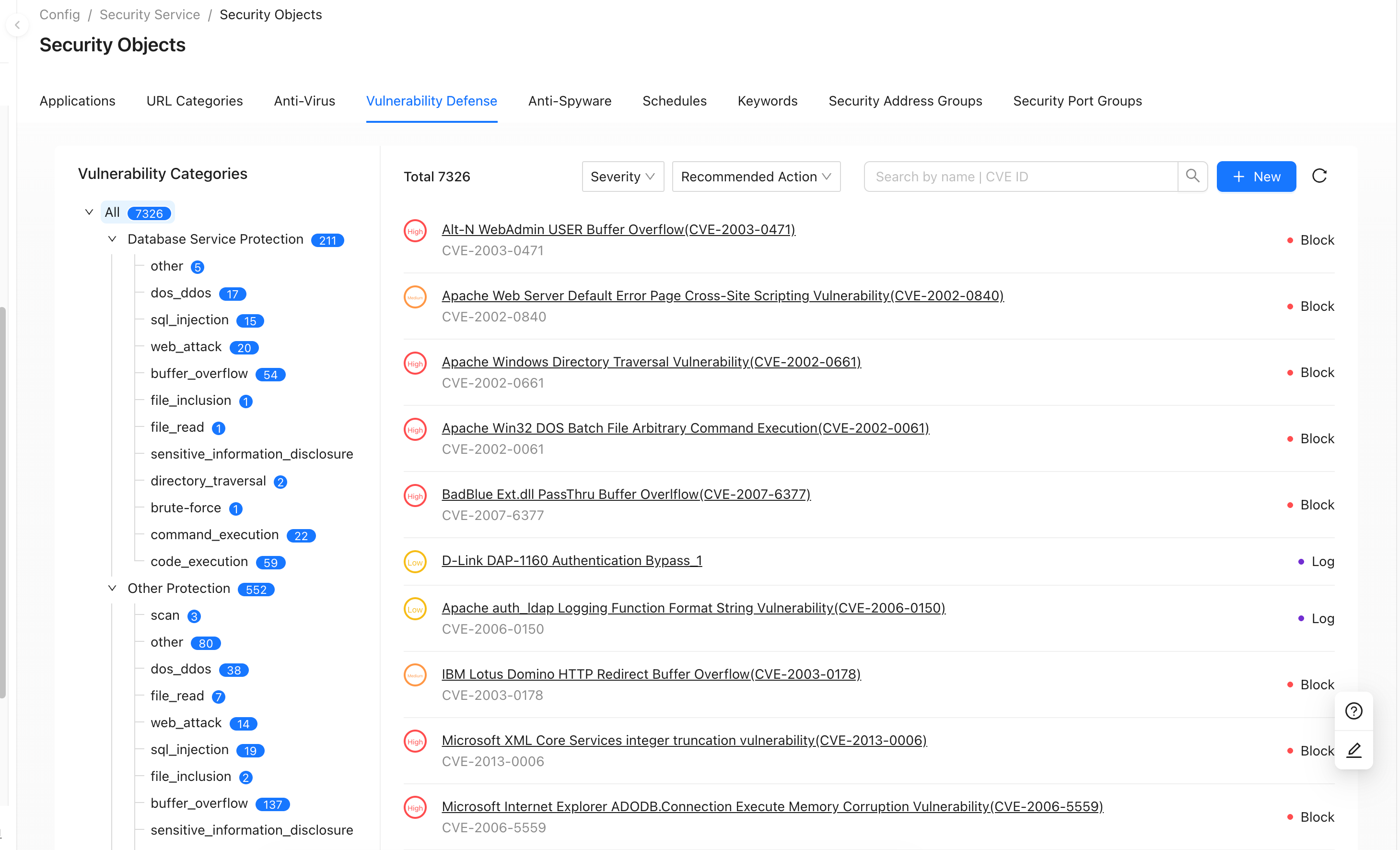This screenshot has width=1400, height=850.
Task: Select code_execution 59 category
Action: coord(218,561)
